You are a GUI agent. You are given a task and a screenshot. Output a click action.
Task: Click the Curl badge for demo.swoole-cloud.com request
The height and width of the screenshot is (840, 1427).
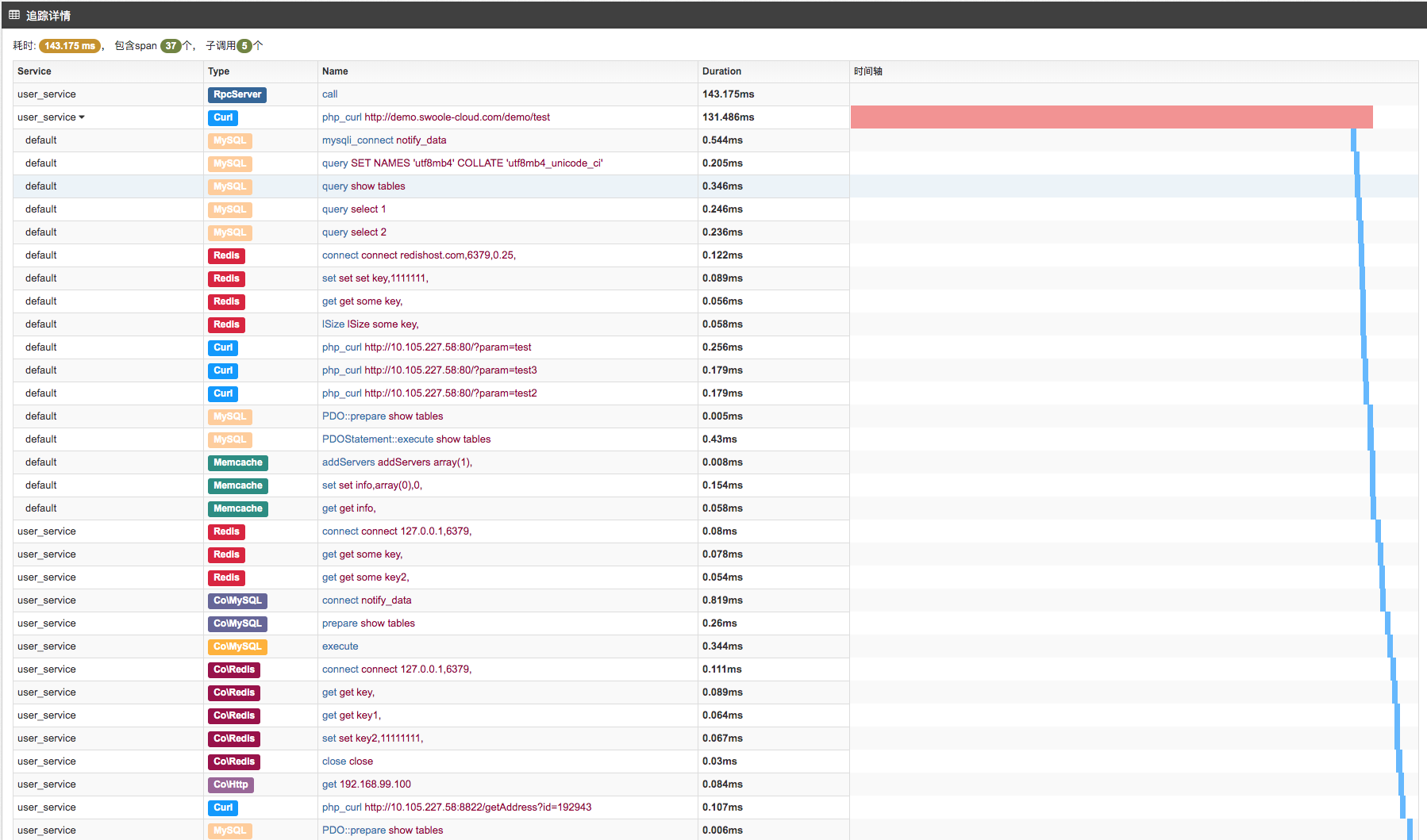(223, 117)
